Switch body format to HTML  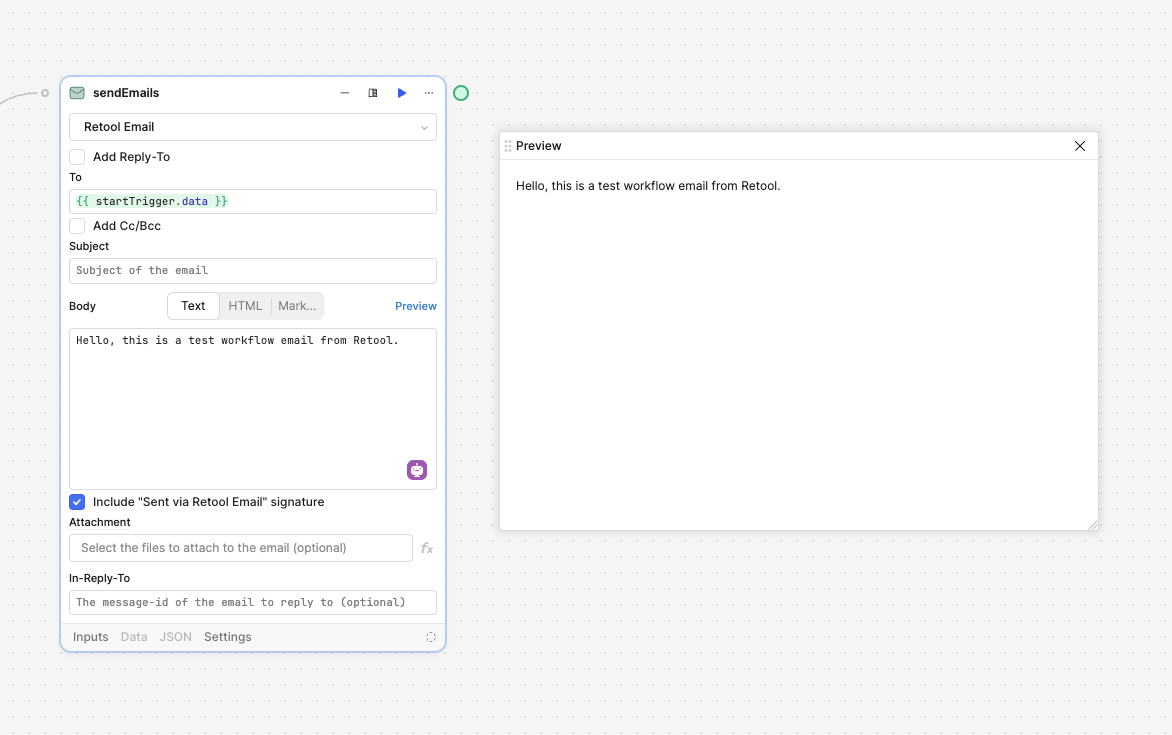click(x=245, y=306)
